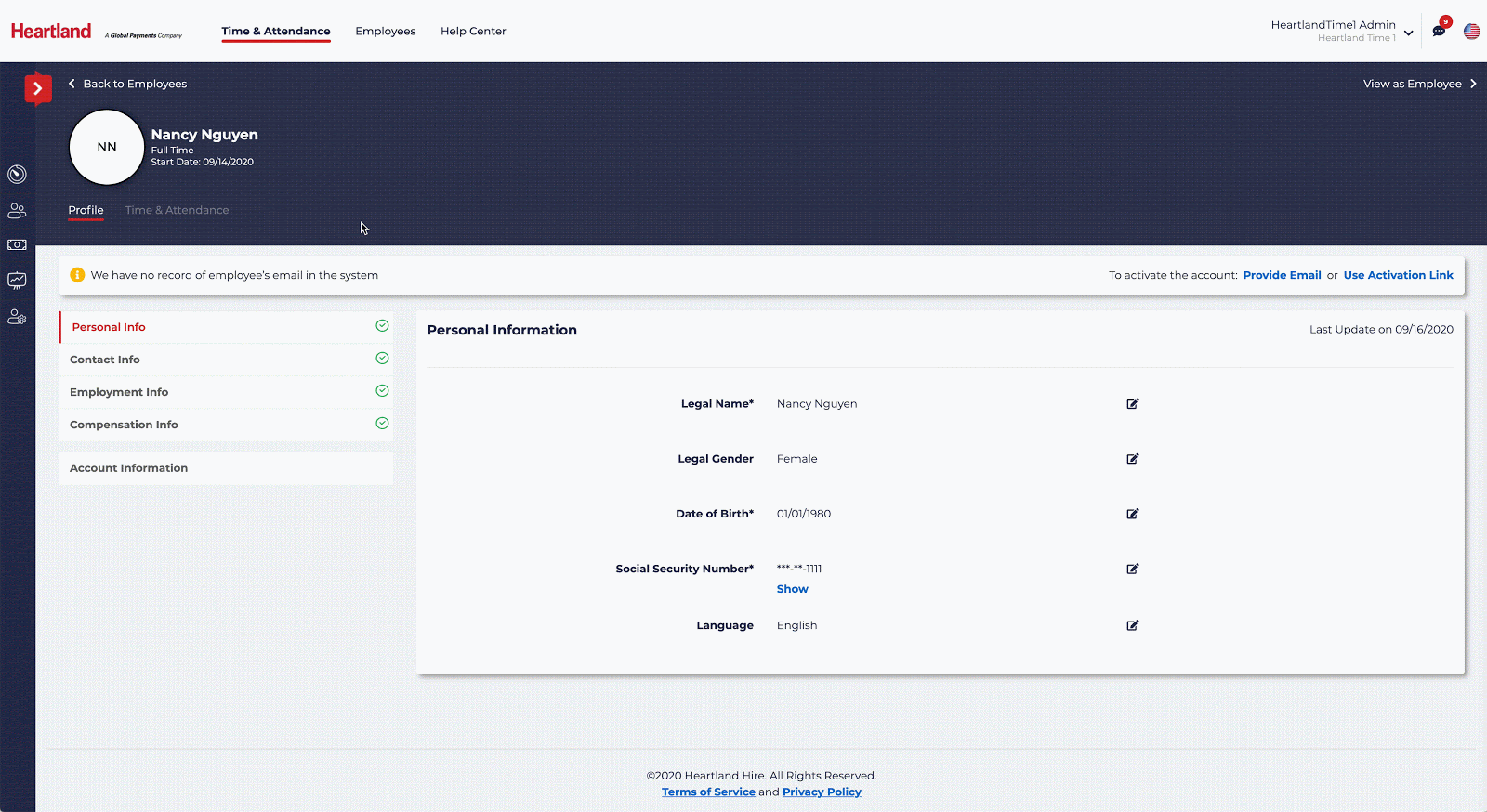1487x812 pixels.
Task: Expand the red sidebar arrow
Action: pyautogui.click(x=37, y=89)
